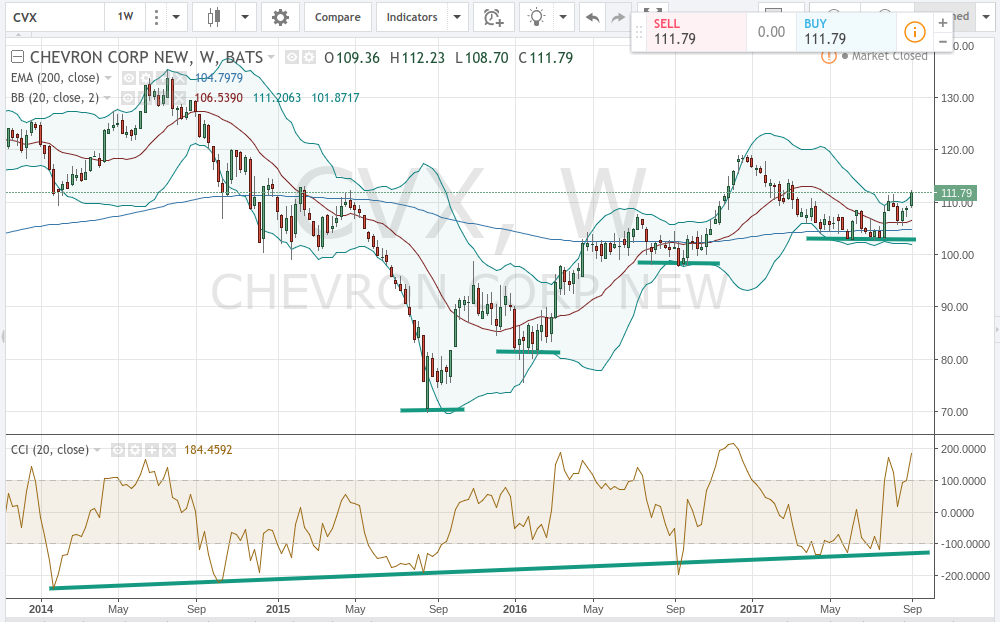Image resolution: width=1000 pixels, height=622 pixels.
Task: Click the 130.00 label on price axis
Action: (958, 98)
